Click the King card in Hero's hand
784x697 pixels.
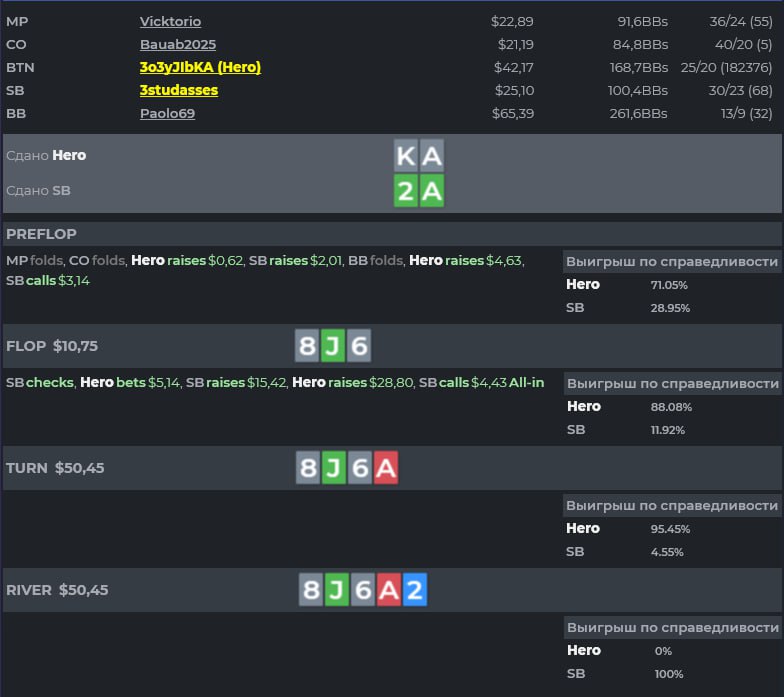pyautogui.click(x=406, y=156)
